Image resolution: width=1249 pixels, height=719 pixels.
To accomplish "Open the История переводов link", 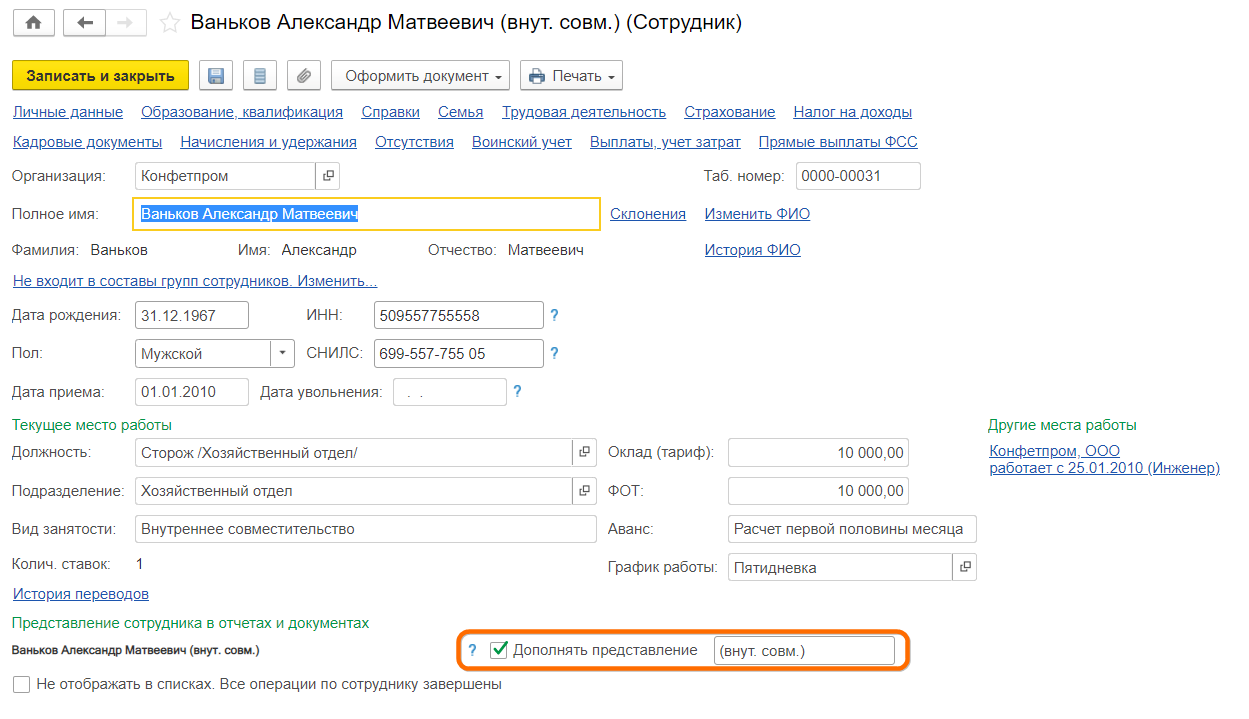I will [x=80, y=594].
